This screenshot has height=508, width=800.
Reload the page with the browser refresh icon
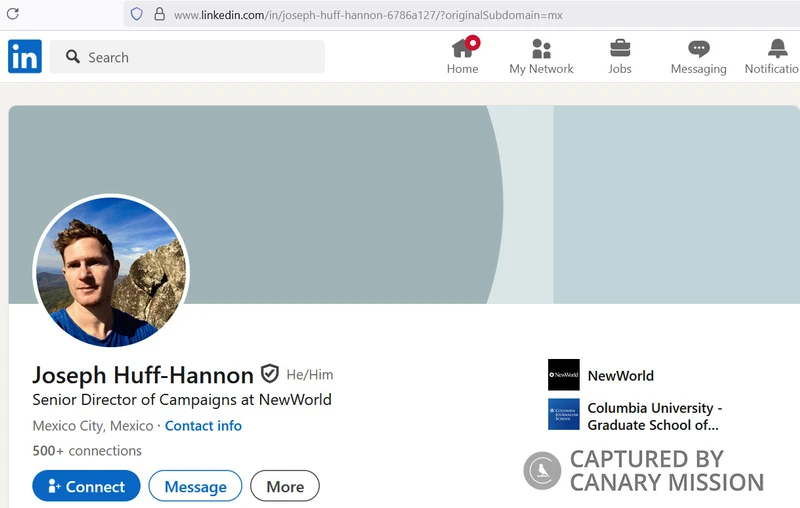coord(13,14)
